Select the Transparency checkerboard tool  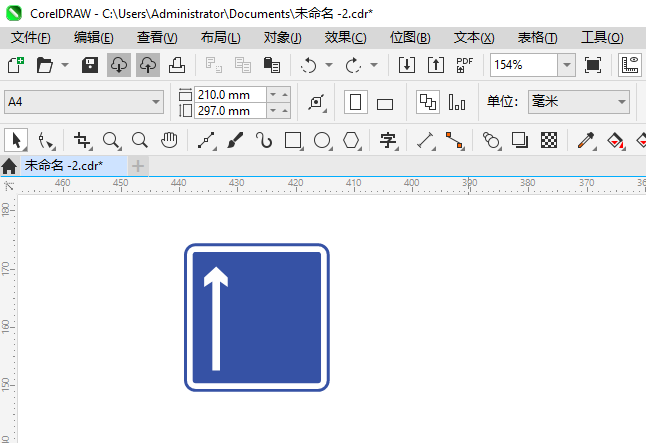click(x=549, y=141)
